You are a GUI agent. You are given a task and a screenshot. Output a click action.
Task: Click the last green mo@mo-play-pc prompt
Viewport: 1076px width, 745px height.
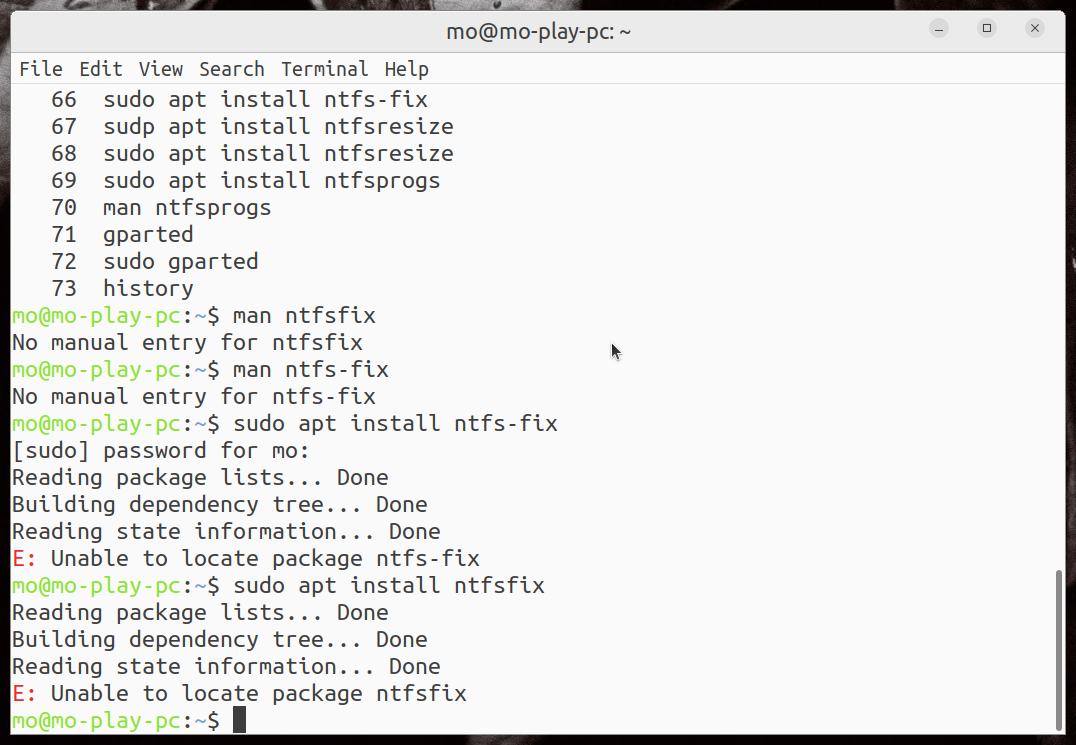point(97,721)
